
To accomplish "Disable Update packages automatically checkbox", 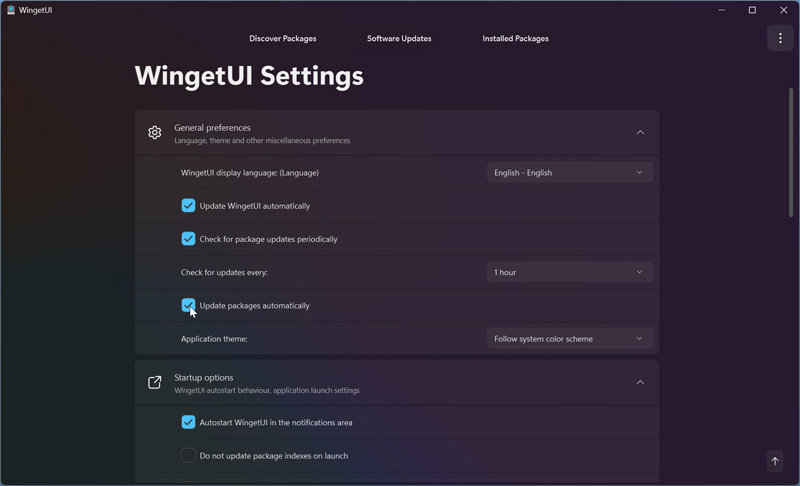I will (188, 305).
